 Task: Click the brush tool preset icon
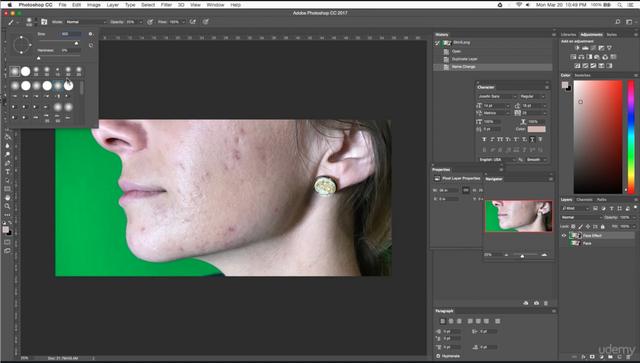pos(11,22)
